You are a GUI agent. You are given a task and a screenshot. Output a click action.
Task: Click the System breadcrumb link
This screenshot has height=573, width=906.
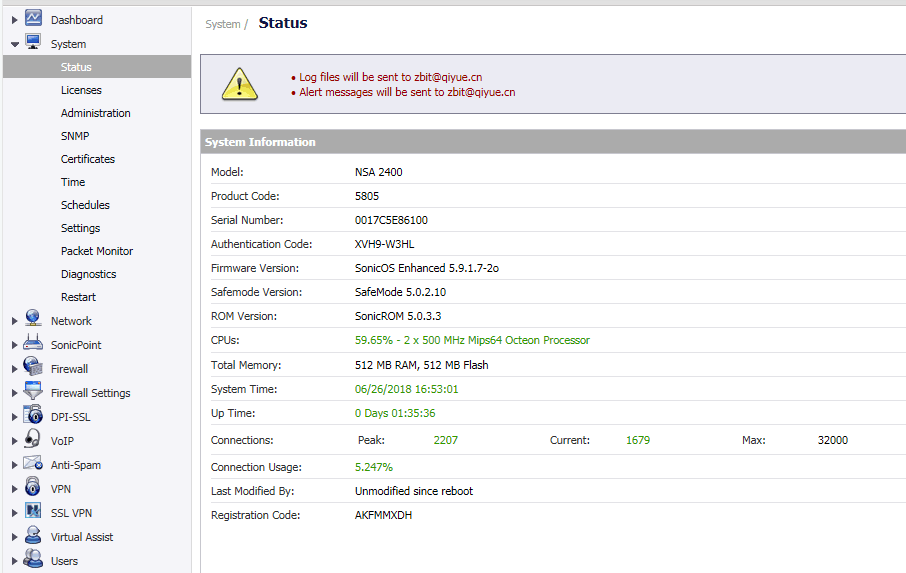tap(222, 24)
